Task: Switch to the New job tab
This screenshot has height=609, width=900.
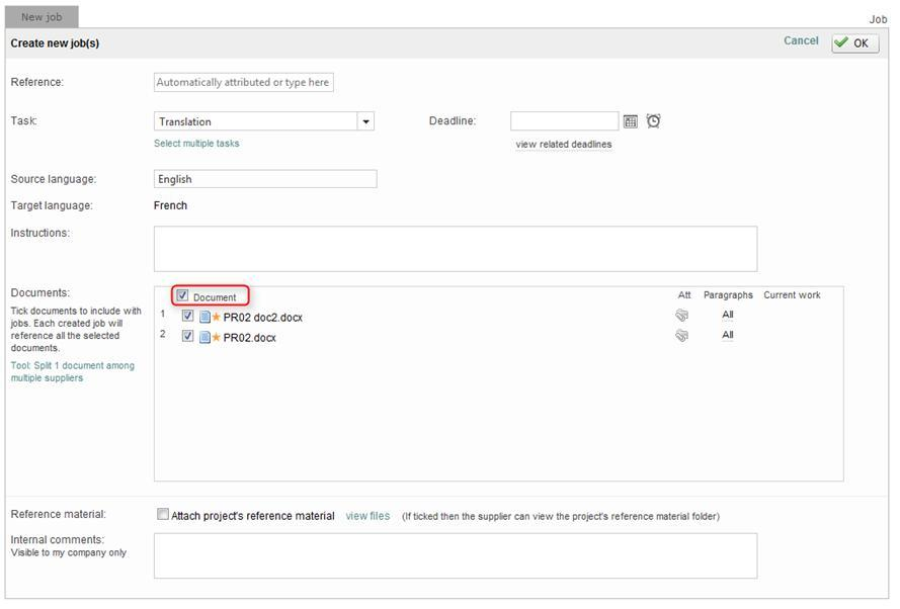Action: click(41, 17)
